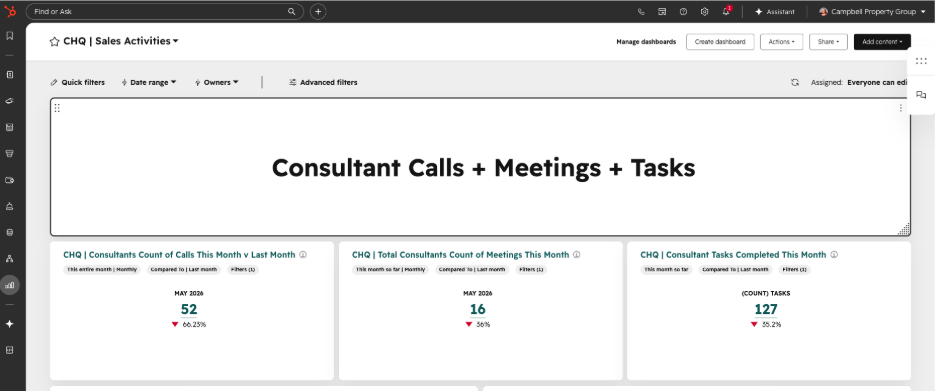The width and height of the screenshot is (936, 391).
Task: Click Manage dashboards link
Action: tap(646, 42)
